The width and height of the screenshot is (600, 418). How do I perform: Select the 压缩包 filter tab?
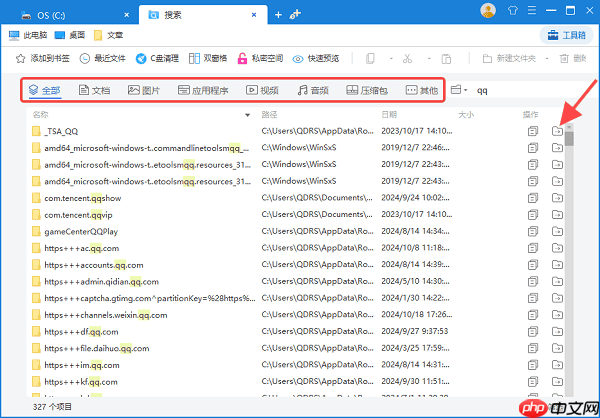click(367, 90)
